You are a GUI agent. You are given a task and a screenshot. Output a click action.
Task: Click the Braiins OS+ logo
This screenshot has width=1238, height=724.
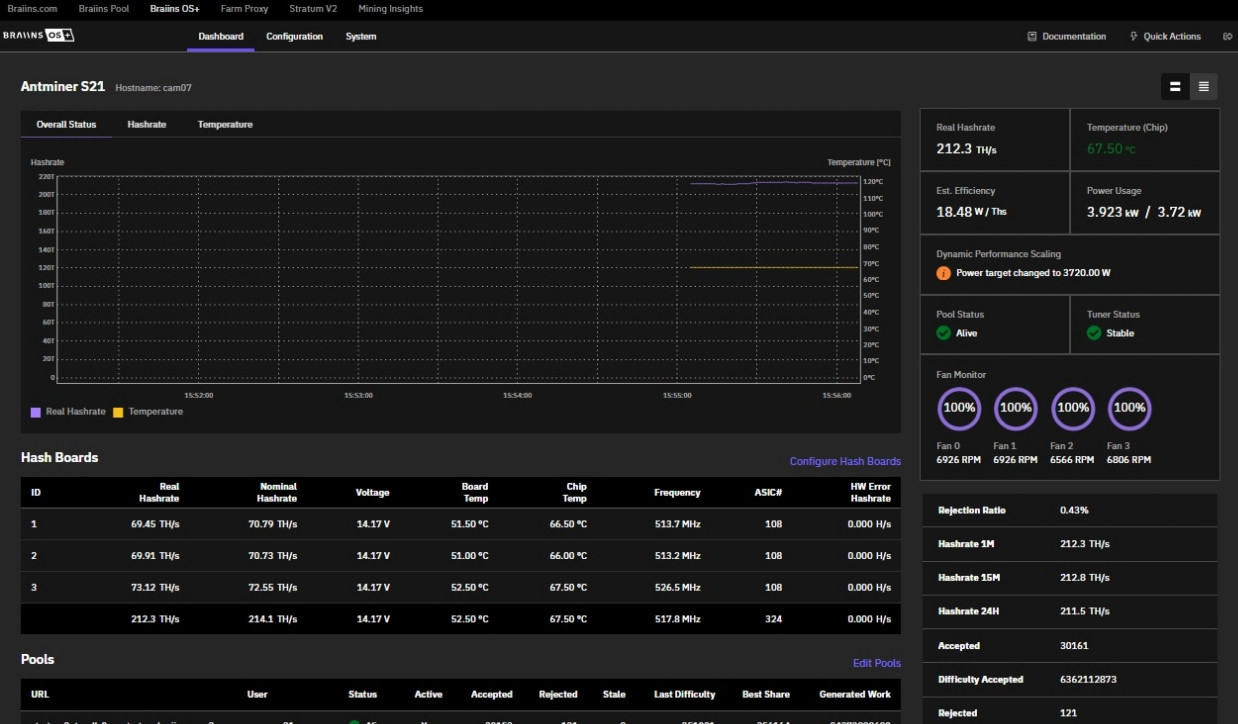[x=38, y=36]
